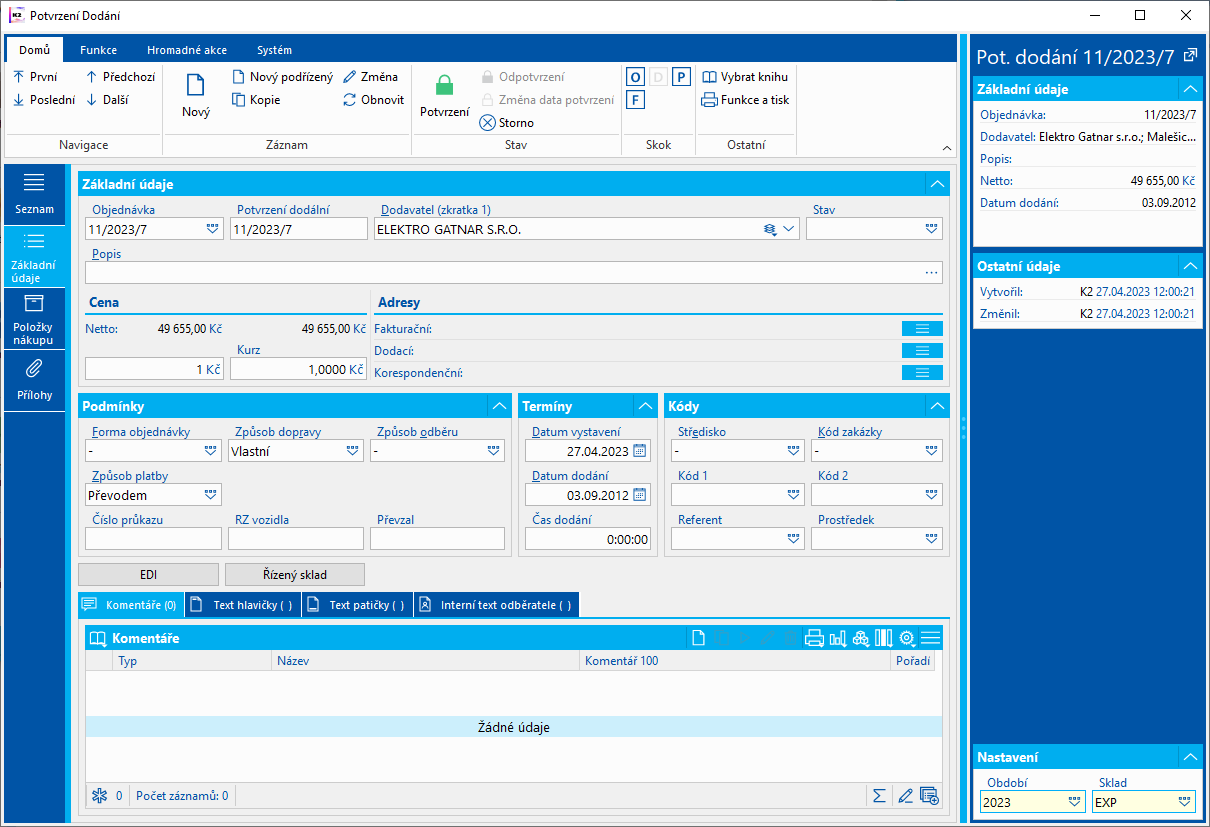The width and height of the screenshot is (1210, 827).
Task: Open Dodací address button
Action: (x=922, y=351)
